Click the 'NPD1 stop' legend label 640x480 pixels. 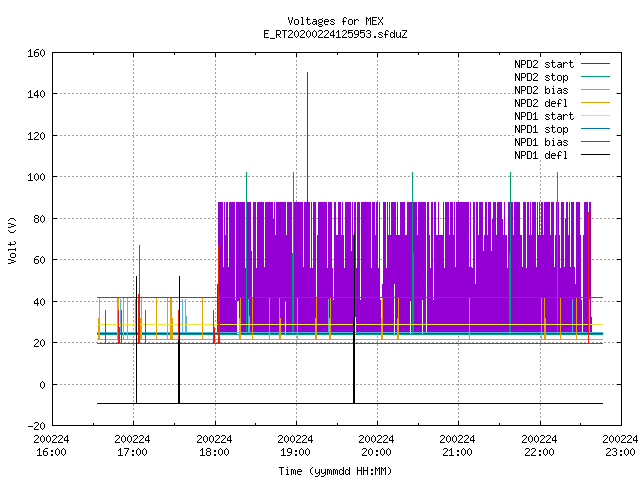(x=541, y=129)
